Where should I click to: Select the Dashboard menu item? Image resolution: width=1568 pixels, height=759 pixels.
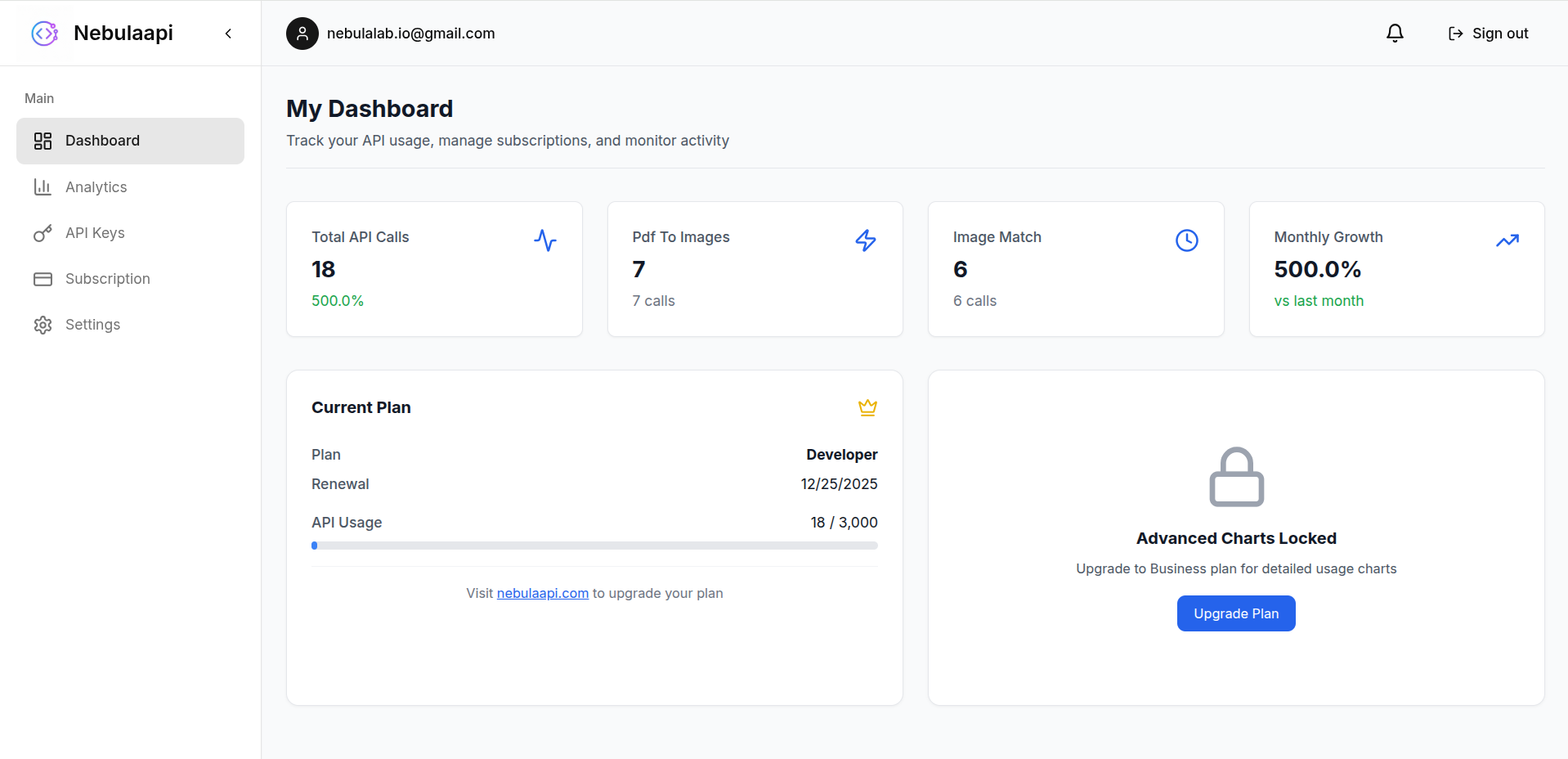(101, 140)
